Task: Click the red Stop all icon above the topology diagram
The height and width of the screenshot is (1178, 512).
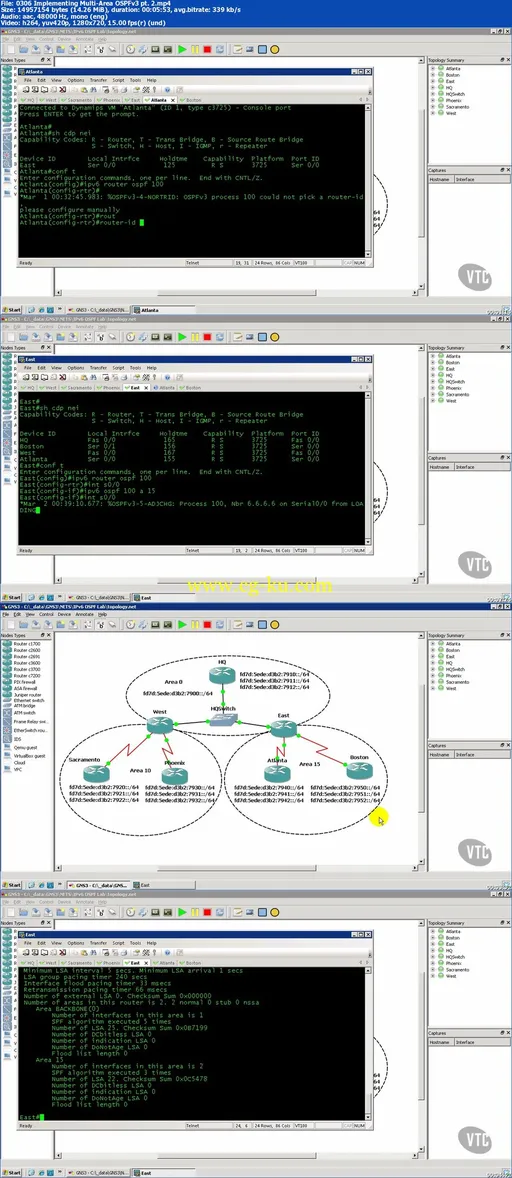Action: click(x=207, y=624)
